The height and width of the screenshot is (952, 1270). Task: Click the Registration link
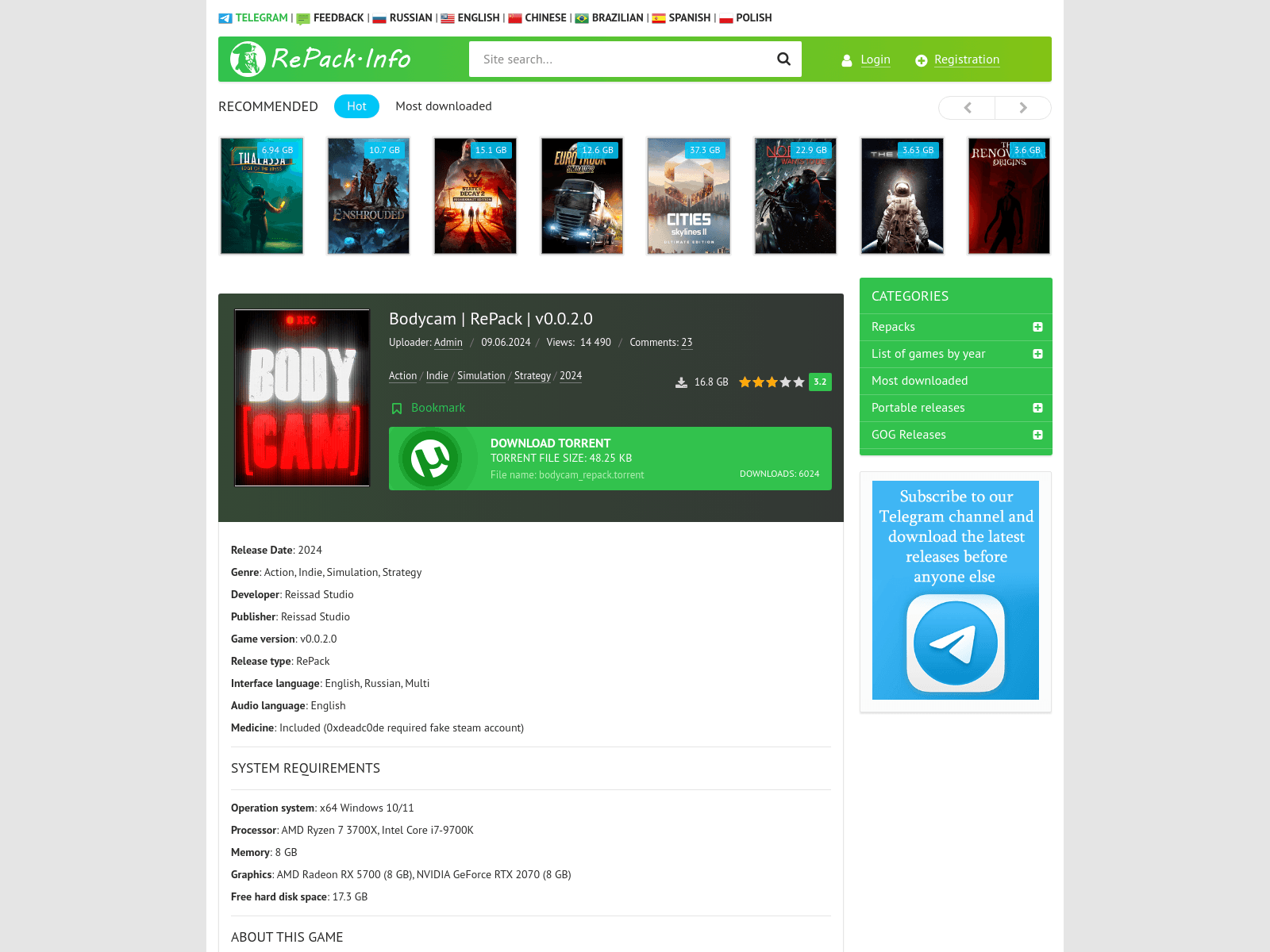(x=967, y=59)
